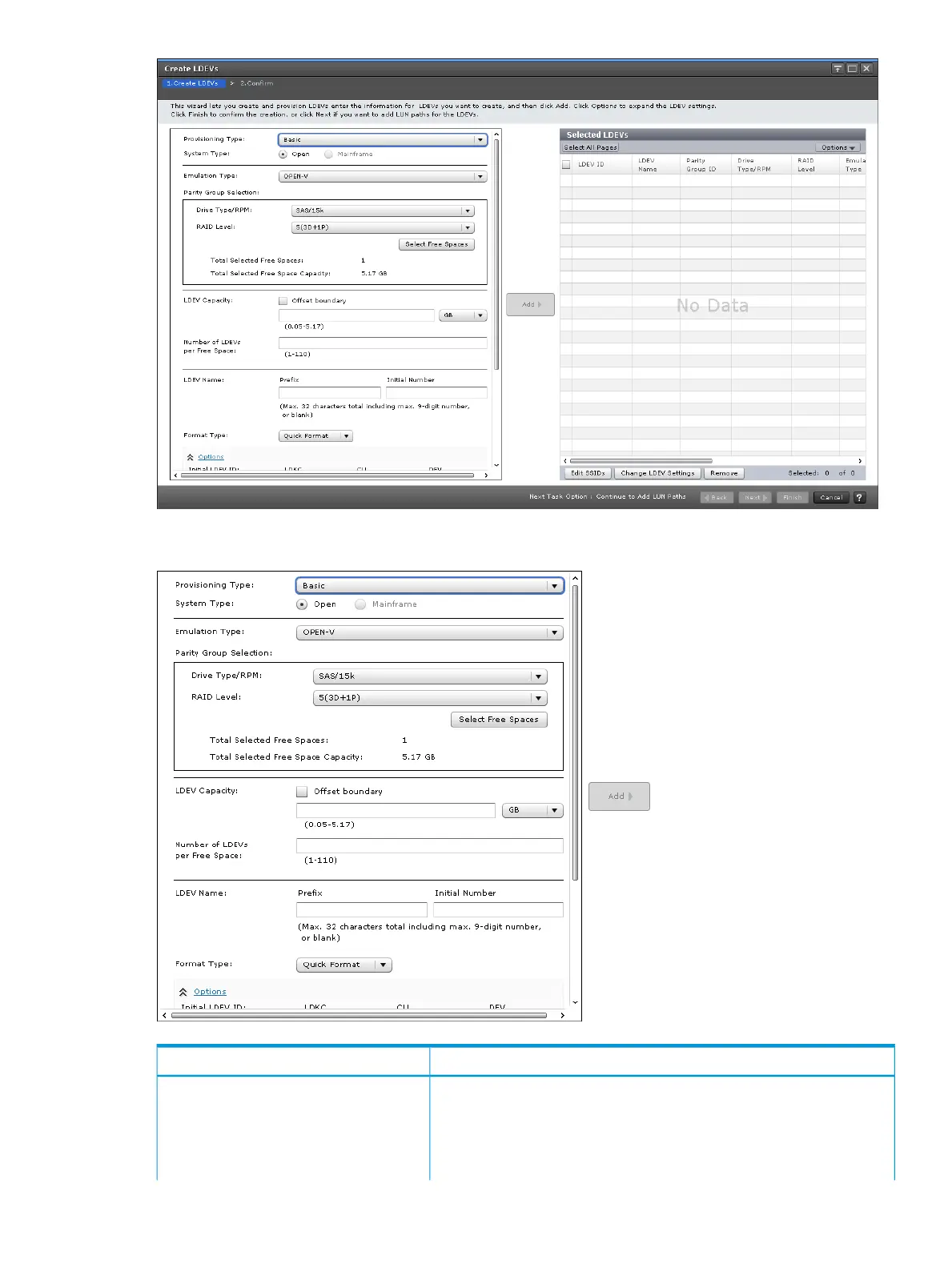
Task: Click scroll-right arrow in enlarged settings panel
Action: [x=562, y=1015]
